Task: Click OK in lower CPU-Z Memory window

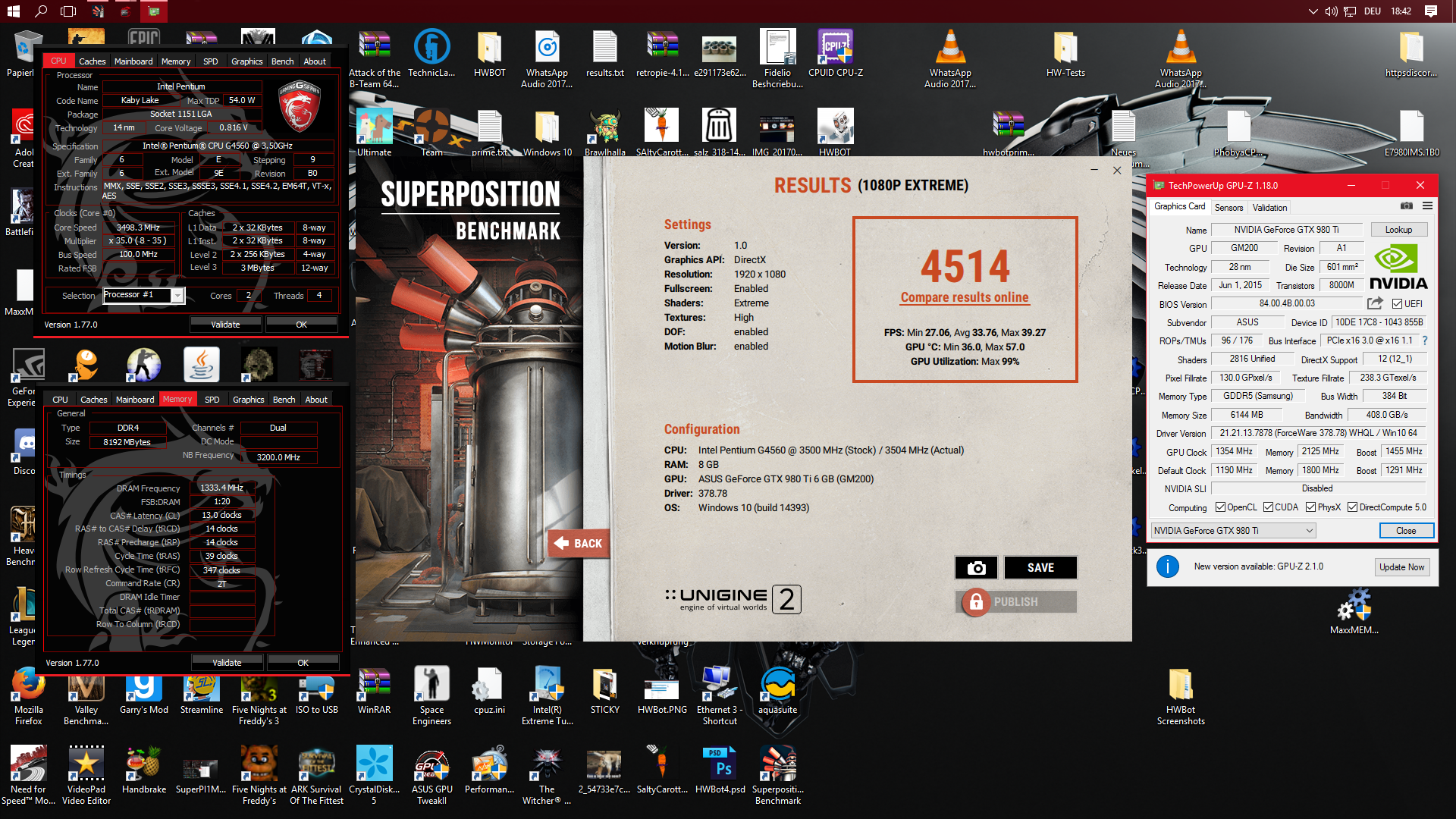Action: coord(303,663)
